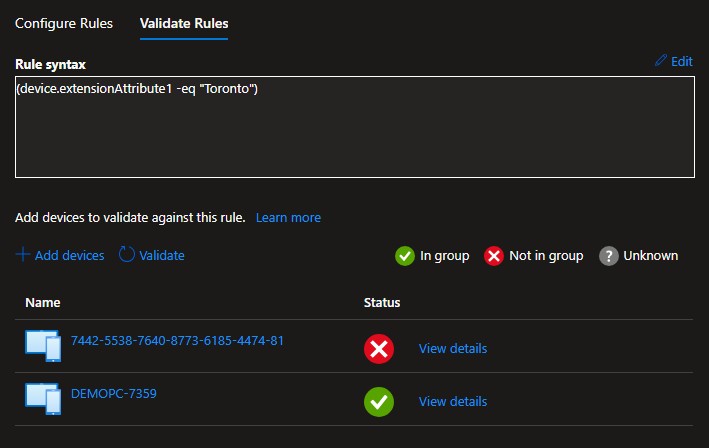
Task: Select the Validate Rules tab
Action: (184, 23)
